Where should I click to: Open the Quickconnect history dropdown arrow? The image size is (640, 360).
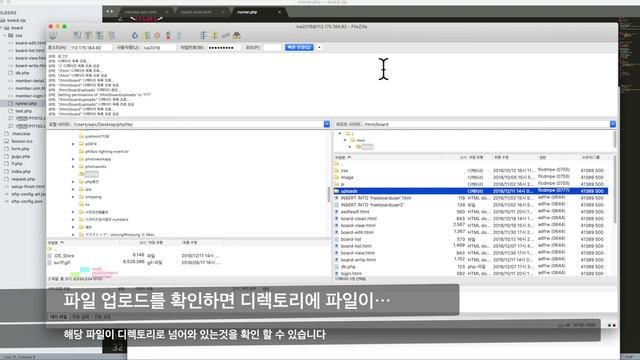[x=319, y=47]
